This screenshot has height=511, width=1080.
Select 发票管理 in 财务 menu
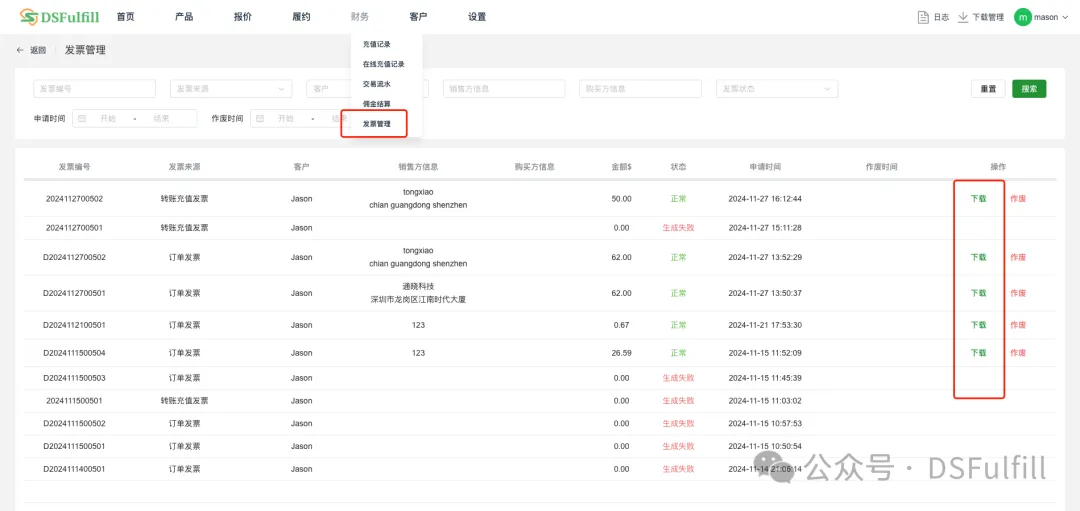376,124
